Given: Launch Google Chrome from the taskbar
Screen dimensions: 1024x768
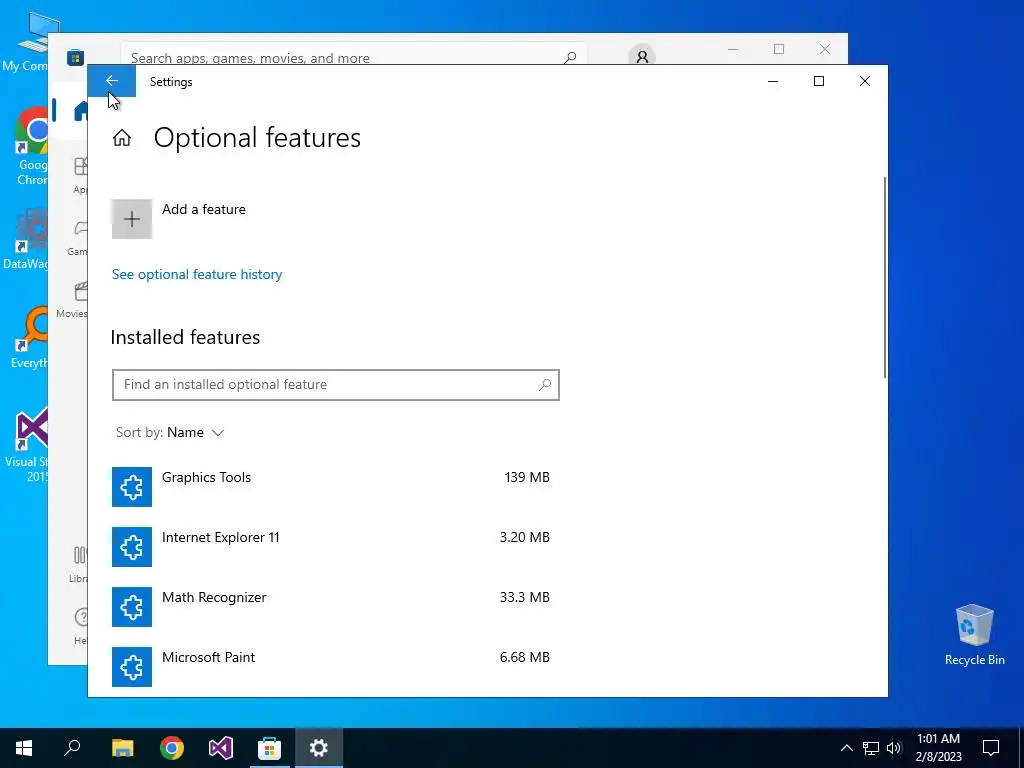Looking at the screenshot, I should click(172, 748).
